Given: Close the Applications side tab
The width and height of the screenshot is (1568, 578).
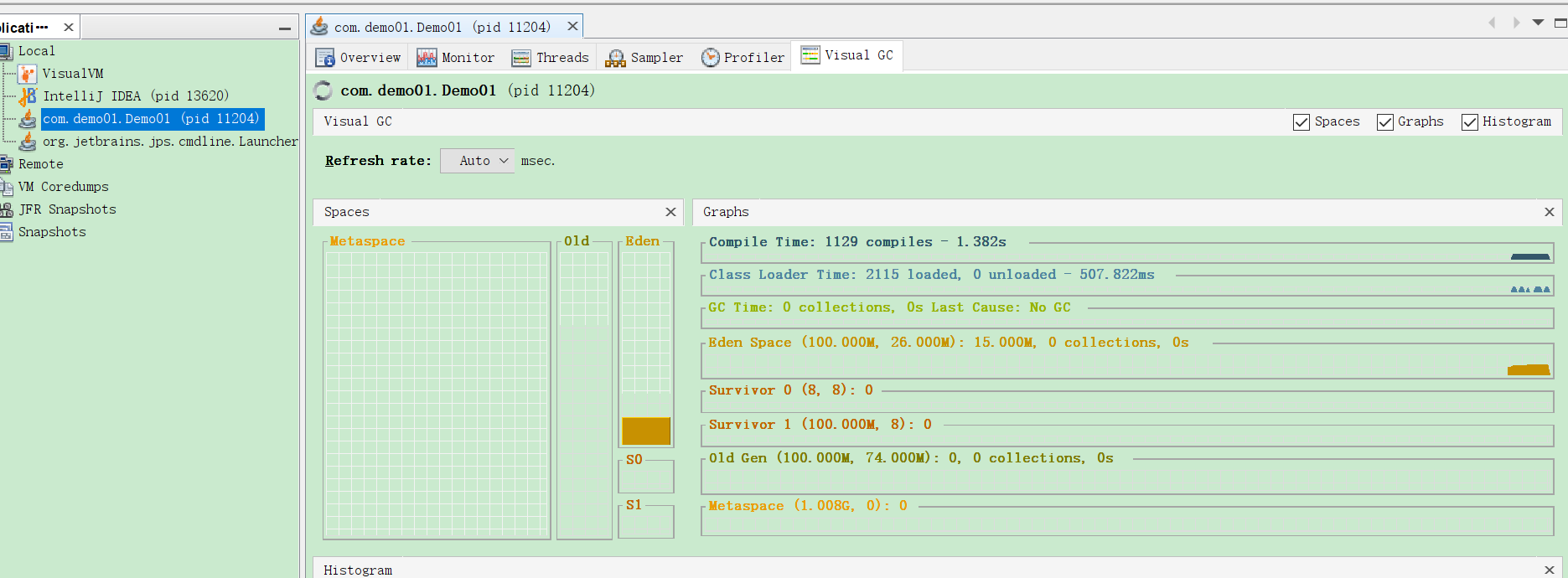Looking at the screenshot, I should click(x=69, y=28).
